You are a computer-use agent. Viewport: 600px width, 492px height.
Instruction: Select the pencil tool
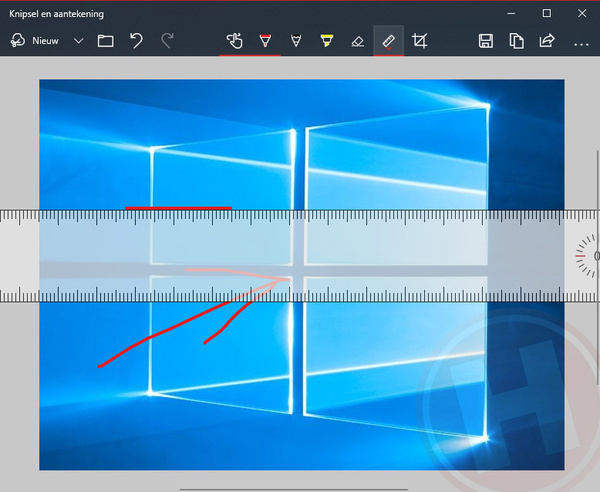[x=296, y=41]
